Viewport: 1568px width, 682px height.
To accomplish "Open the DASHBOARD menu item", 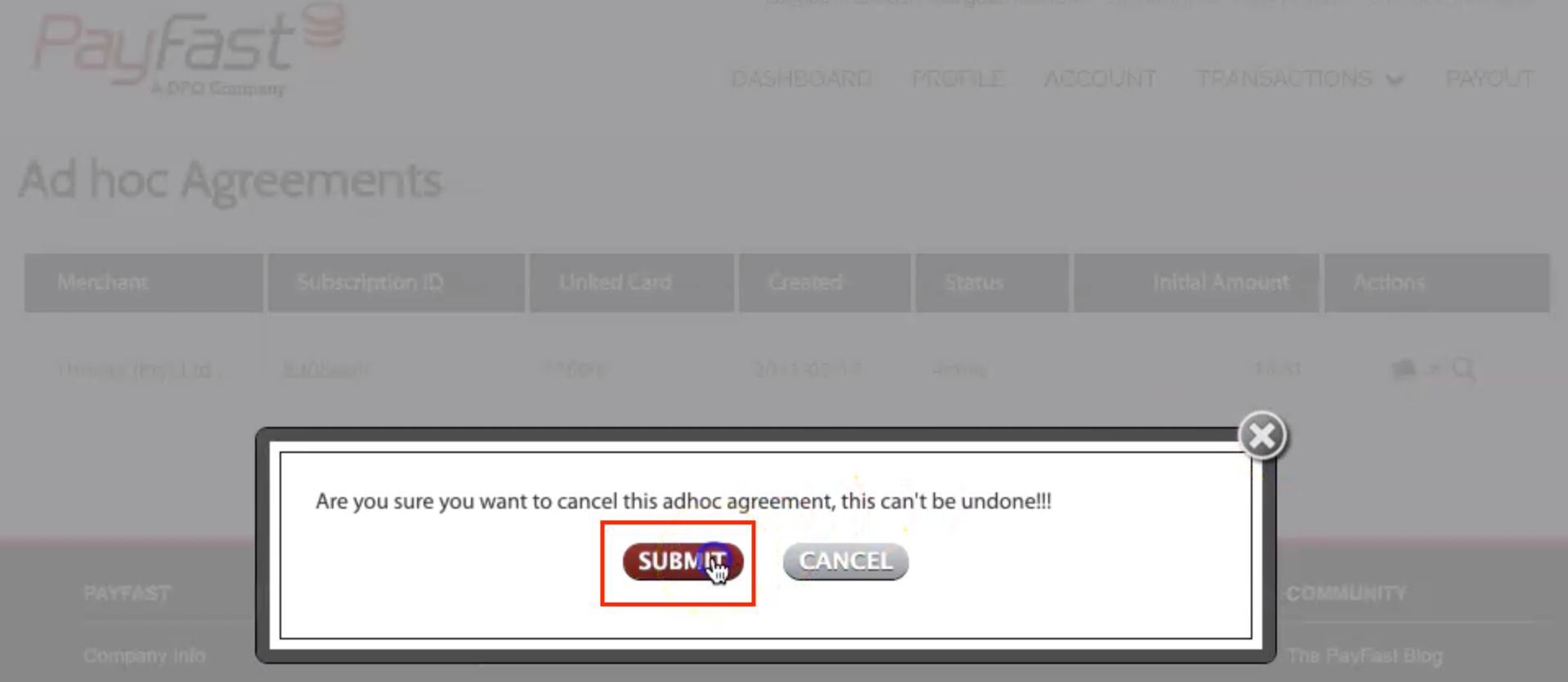I will click(801, 79).
